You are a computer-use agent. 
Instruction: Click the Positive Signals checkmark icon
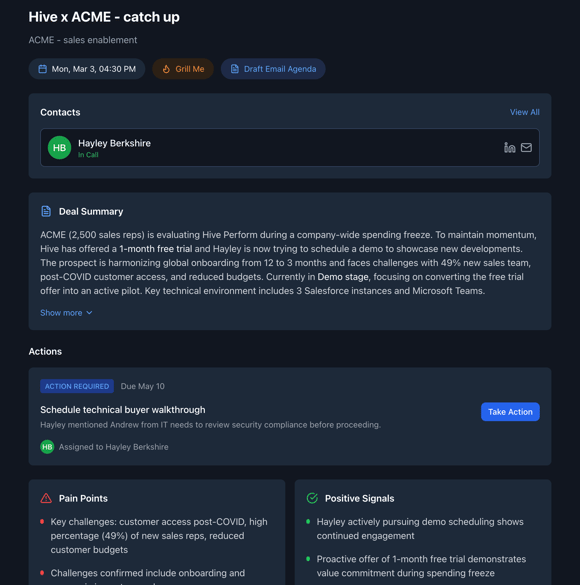[312, 498]
